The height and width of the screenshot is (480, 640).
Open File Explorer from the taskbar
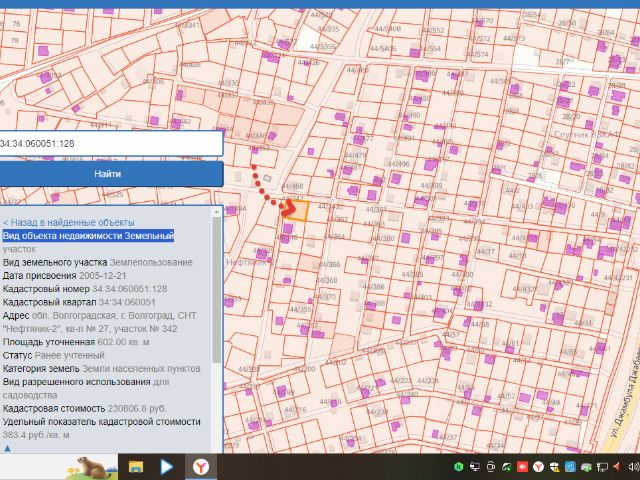pos(135,466)
